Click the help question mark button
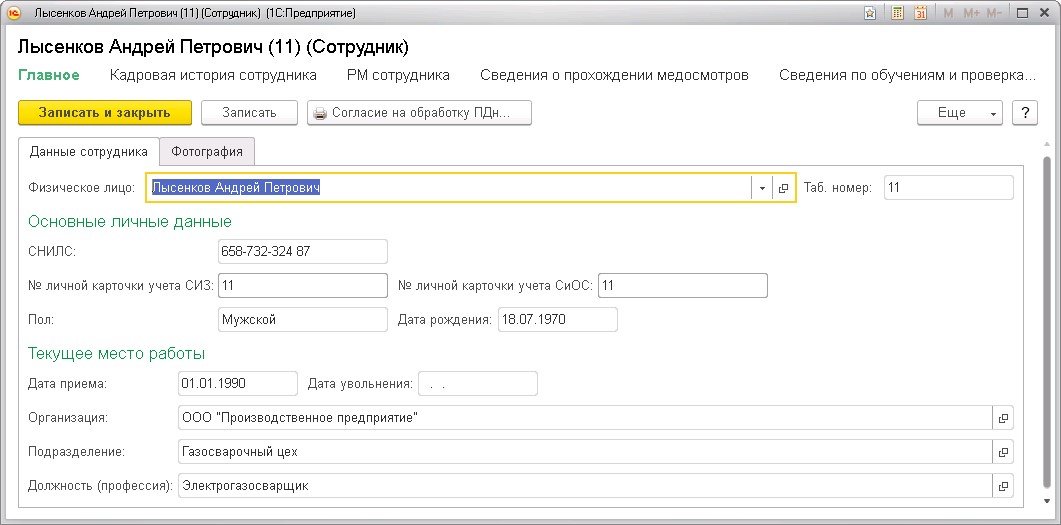1061x525 pixels. point(1024,113)
